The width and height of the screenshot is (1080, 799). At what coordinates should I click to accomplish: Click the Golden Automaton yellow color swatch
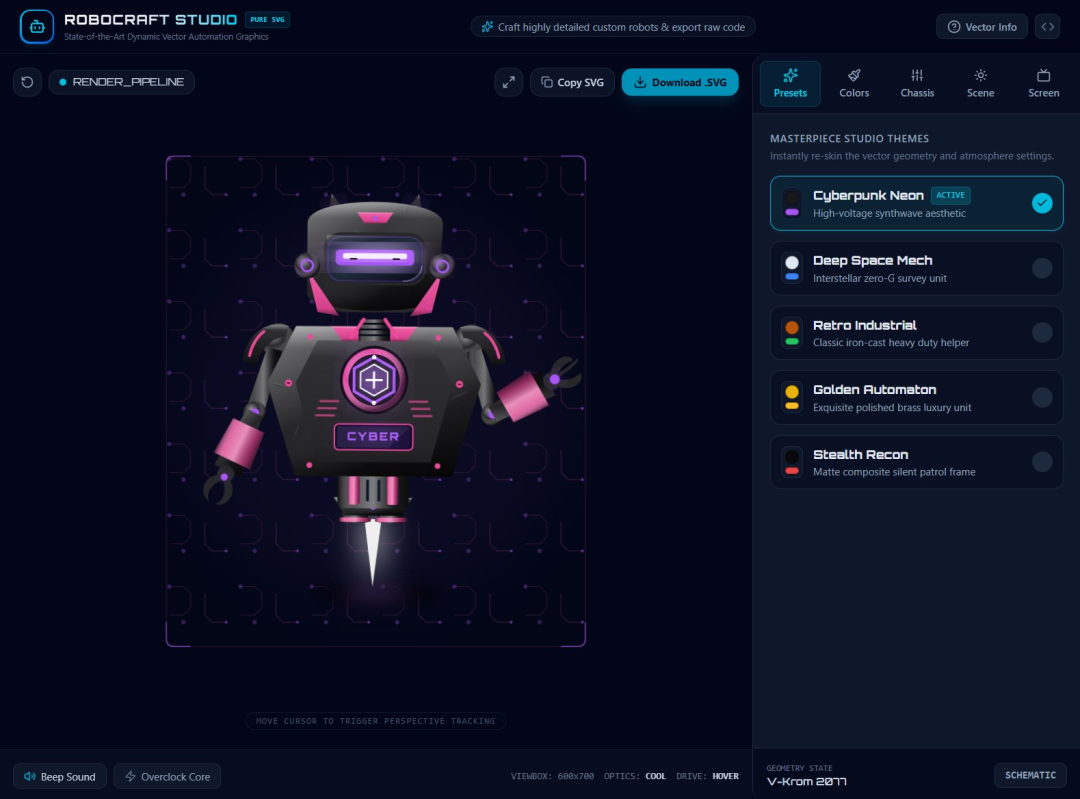(x=792, y=397)
